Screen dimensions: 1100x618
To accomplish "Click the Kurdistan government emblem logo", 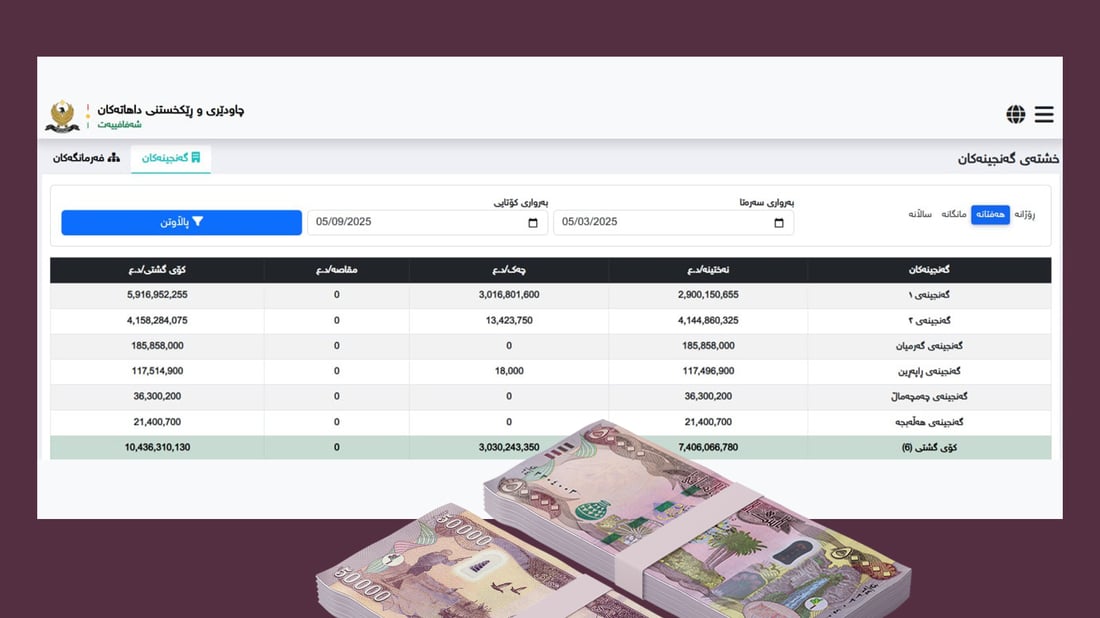I will (62, 116).
